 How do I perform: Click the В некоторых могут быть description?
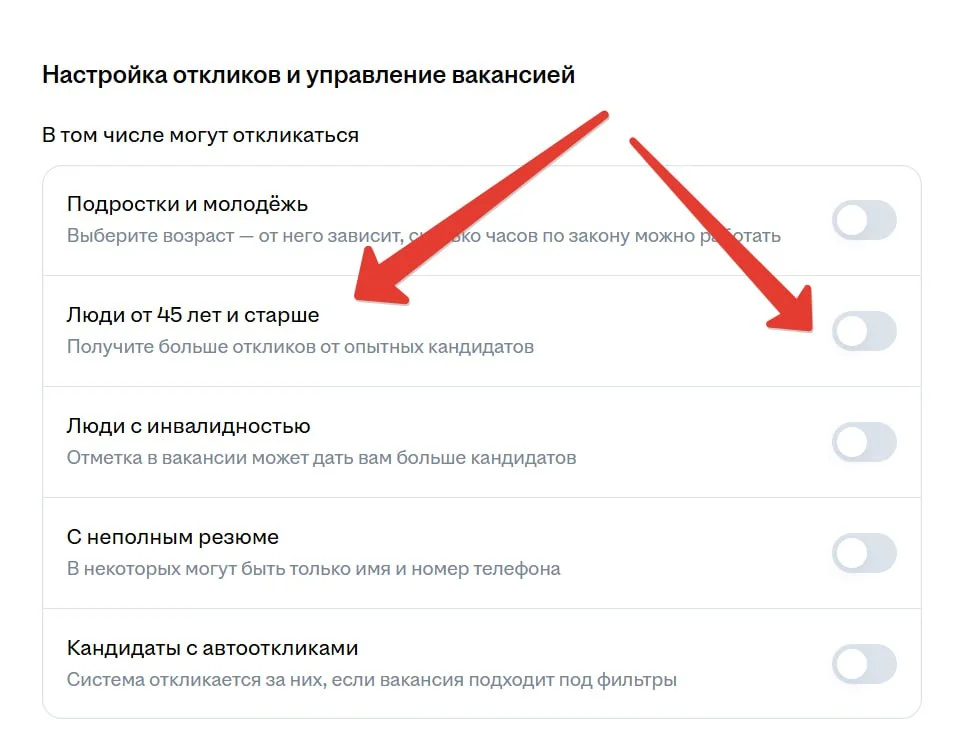point(313,569)
